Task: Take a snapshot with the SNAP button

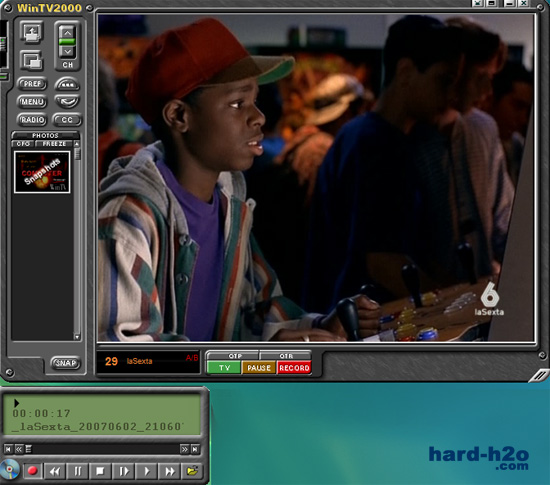Action: [66, 363]
